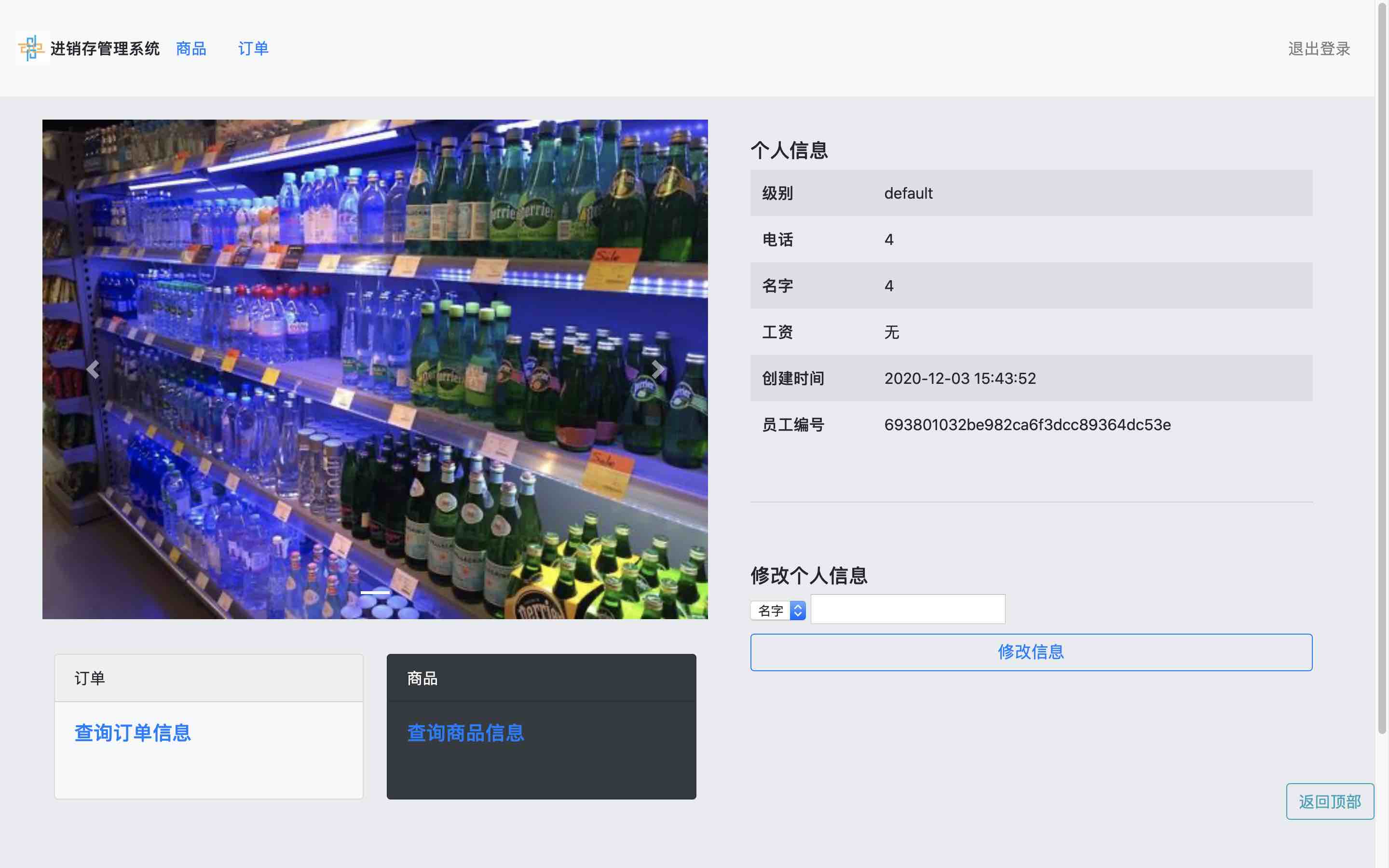1389x868 pixels.
Task: Open the 名字 field selector dropdown
Action: [x=771, y=610]
